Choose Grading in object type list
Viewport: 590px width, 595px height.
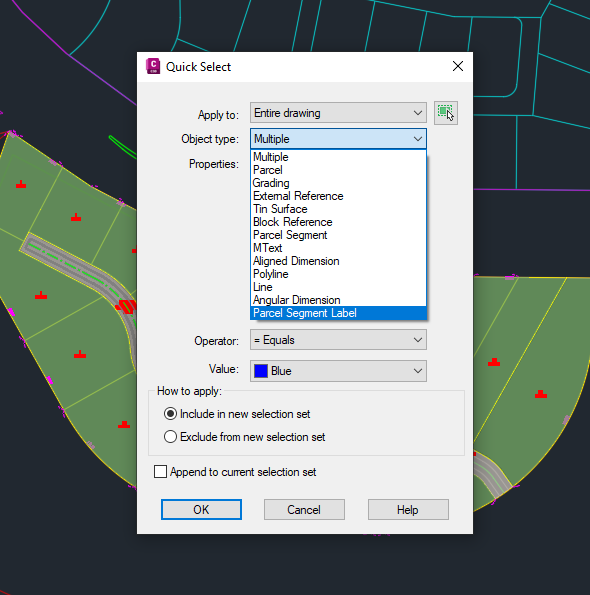pyautogui.click(x=338, y=183)
